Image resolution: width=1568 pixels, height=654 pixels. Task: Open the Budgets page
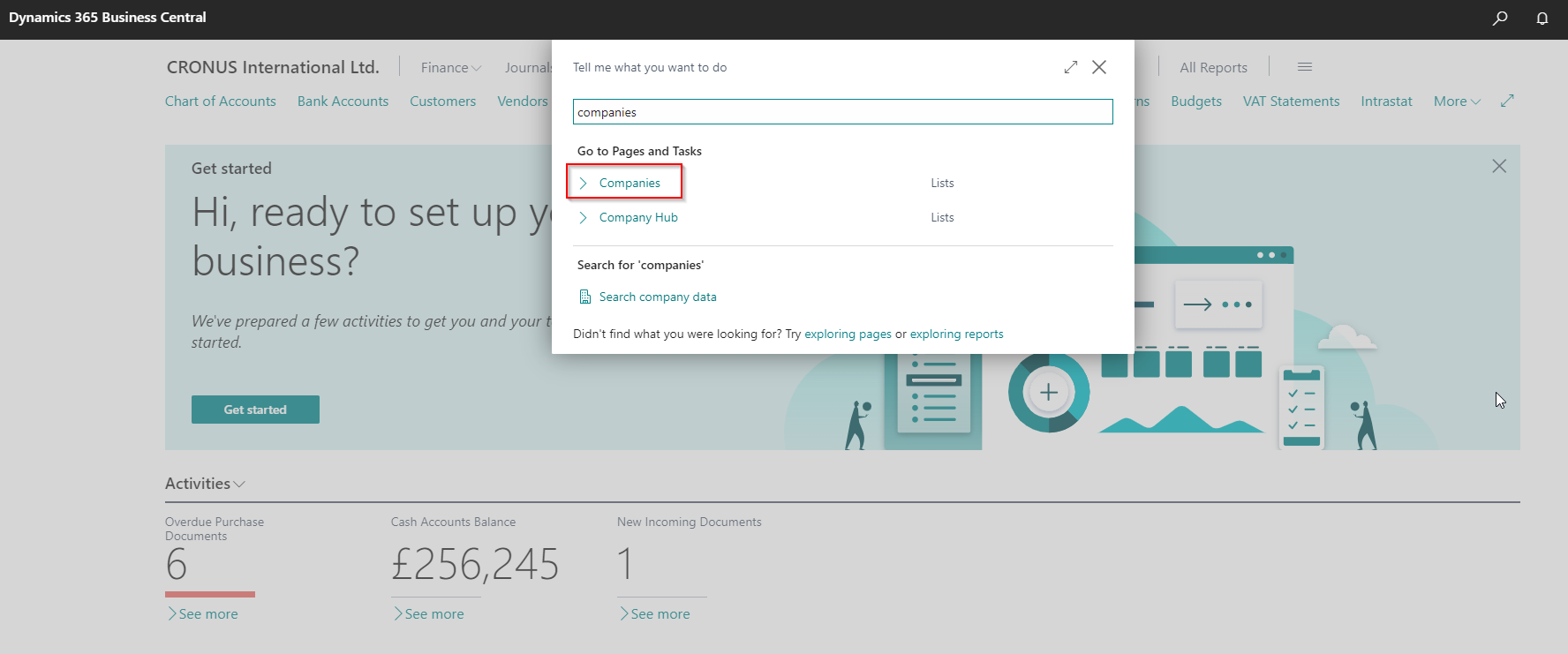[1196, 101]
